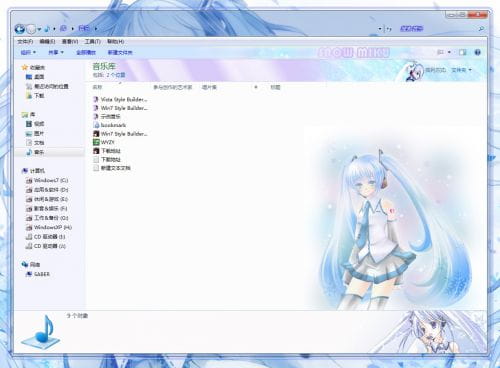Select Win7 Style Builder with black icon
This screenshot has height=368, width=500.
(x=120, y=134)
